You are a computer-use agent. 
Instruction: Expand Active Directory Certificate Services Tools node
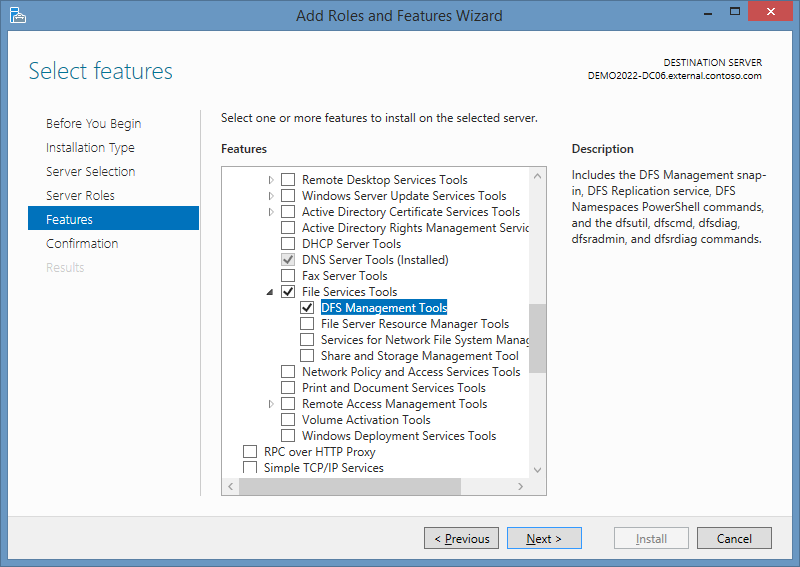pyautogui.click(x=271, y=212)
